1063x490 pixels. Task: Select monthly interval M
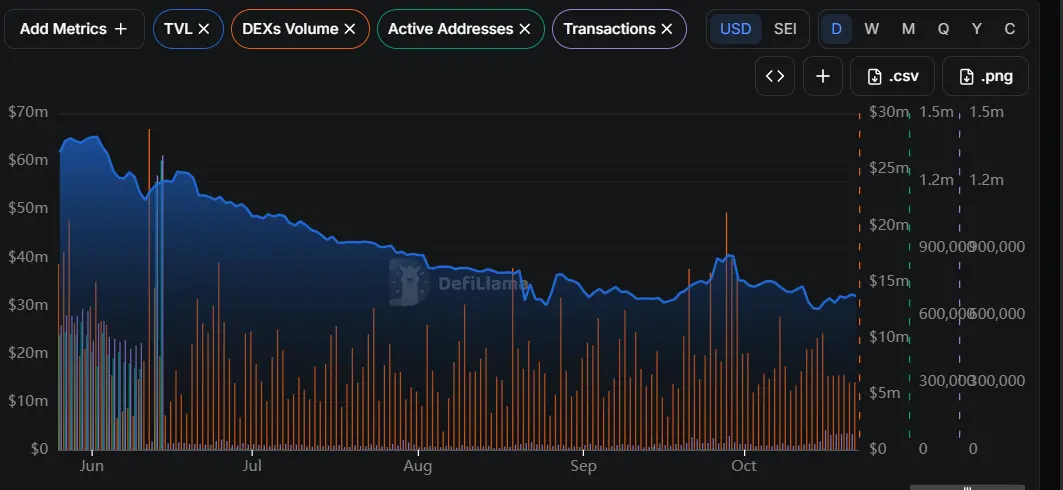click(x=908, y=29)
